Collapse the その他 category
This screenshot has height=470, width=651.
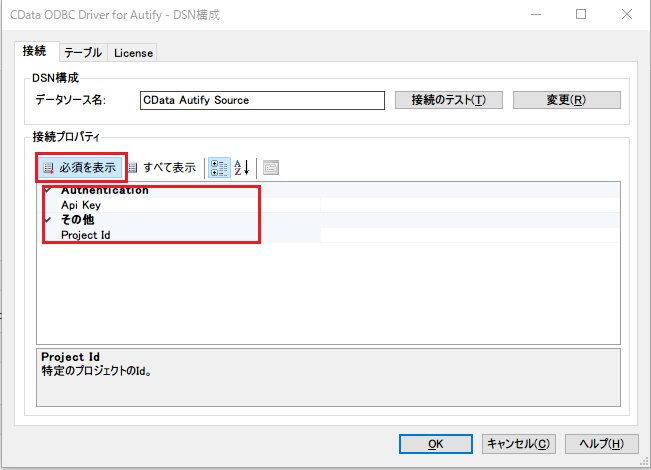[48, 220]
